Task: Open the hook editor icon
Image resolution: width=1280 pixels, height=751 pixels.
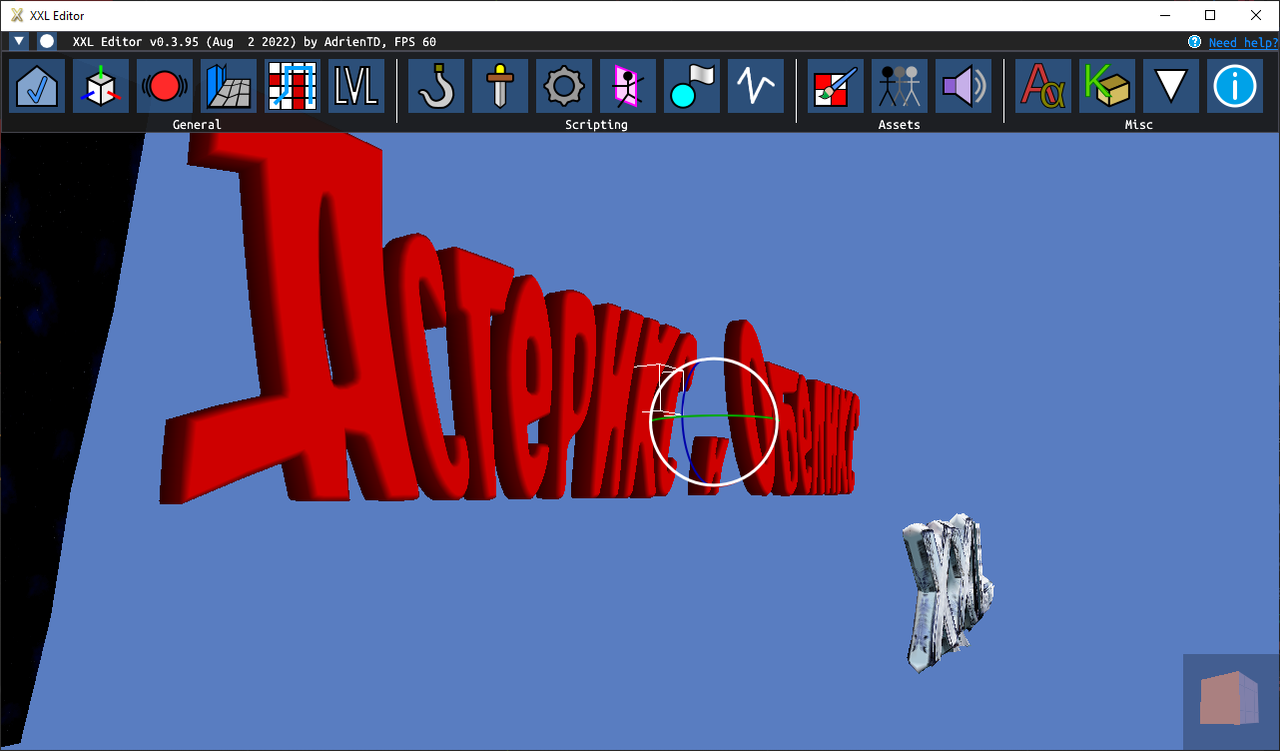Action: (x=436, y=86)
